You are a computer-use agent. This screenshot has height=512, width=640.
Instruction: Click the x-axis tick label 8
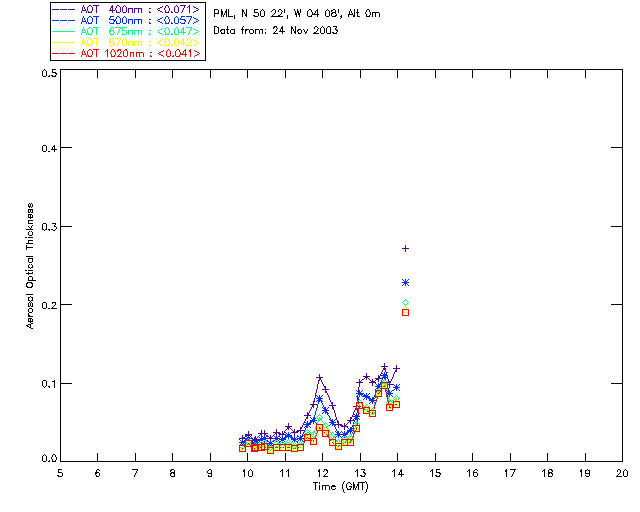point(173,473)
